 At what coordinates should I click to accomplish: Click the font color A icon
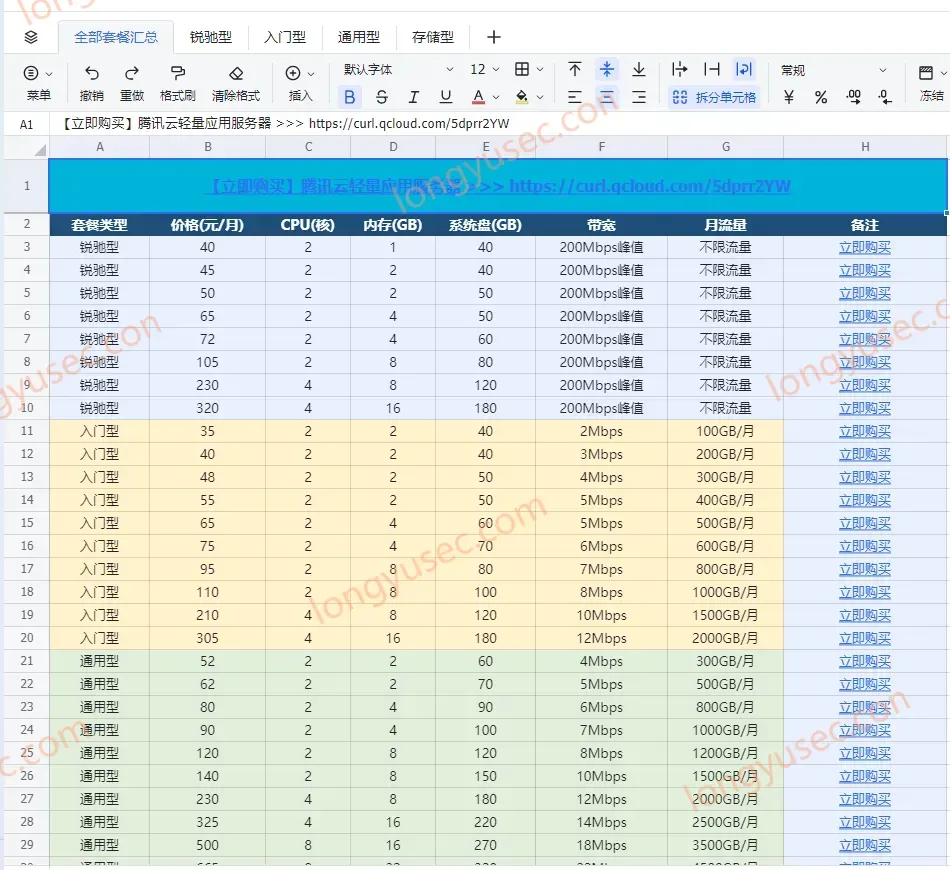tap(478, 97)
